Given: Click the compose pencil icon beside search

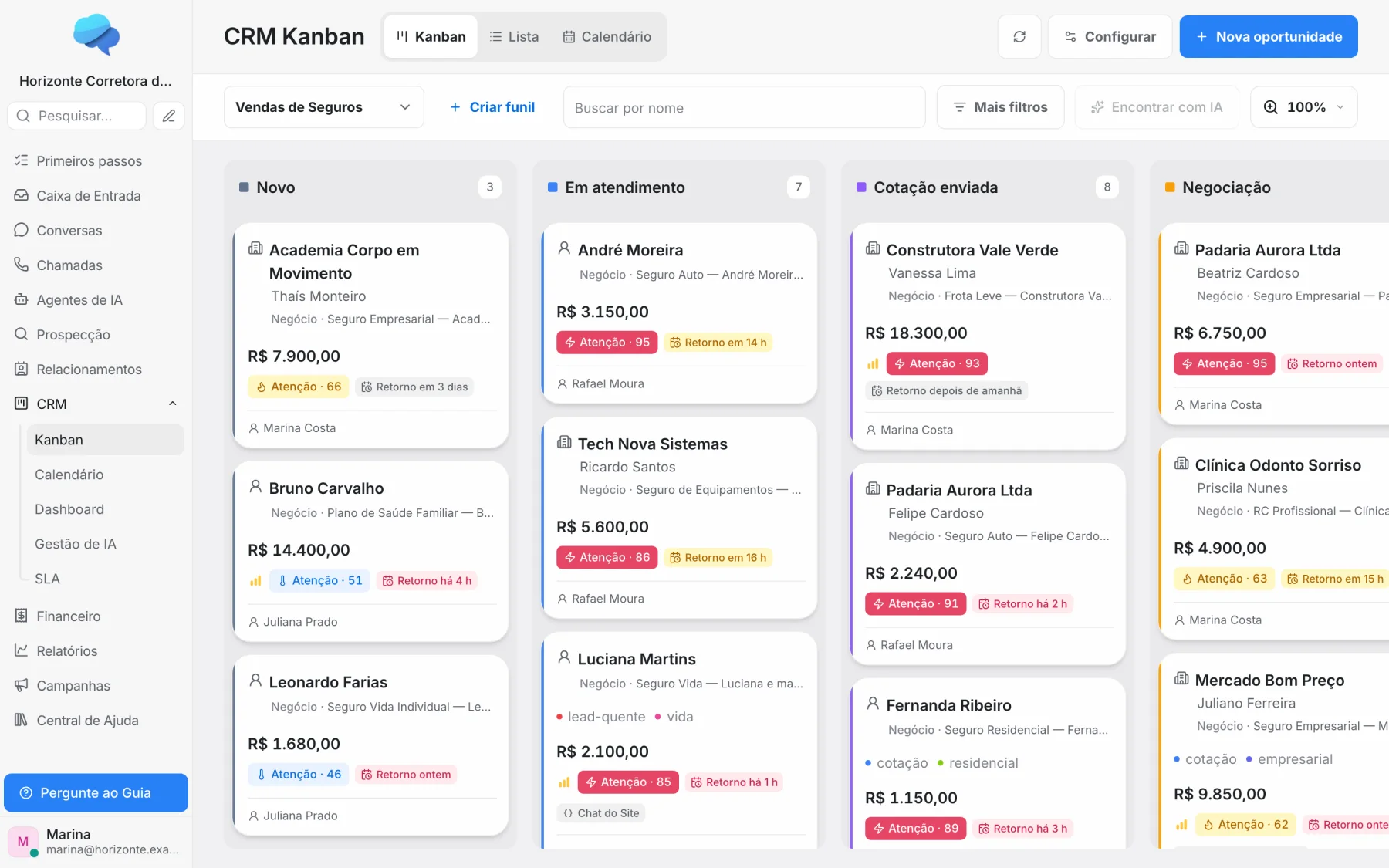Looking at the screenshot, I should point(169,116).
